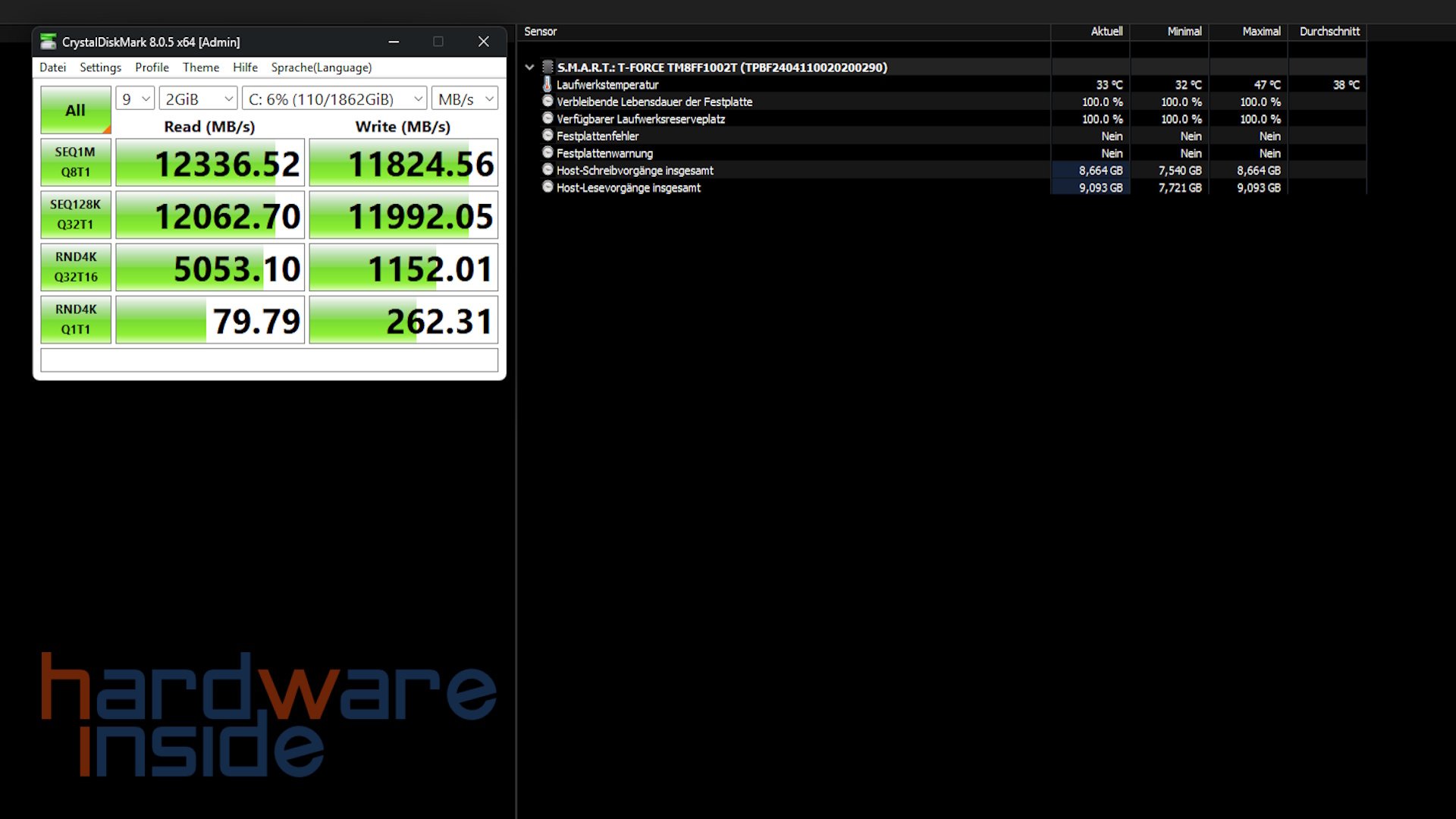Open the Sprache(Language) menu
The height and width of the screenshot is (819, 1456).
[321, 67]
